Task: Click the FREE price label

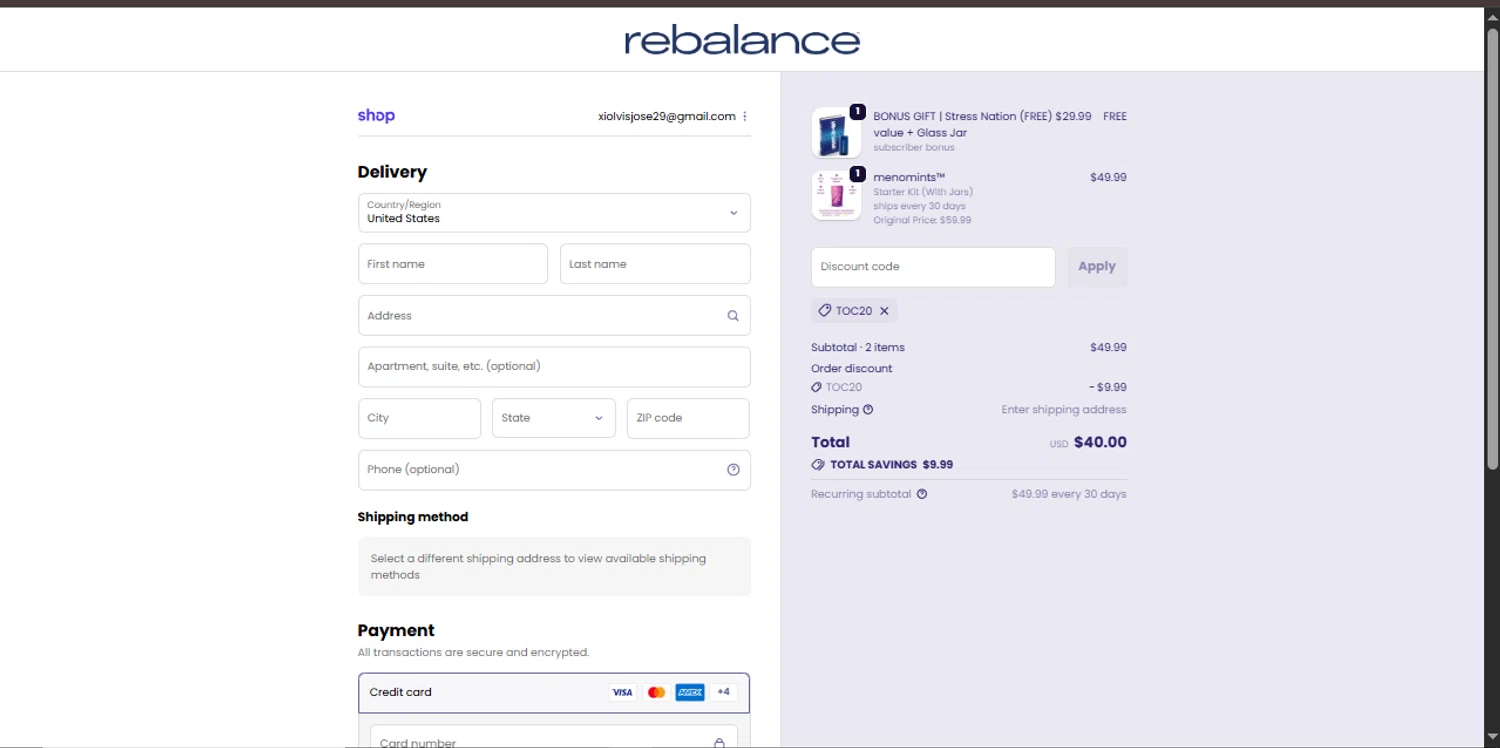Action: point(1115,117)
